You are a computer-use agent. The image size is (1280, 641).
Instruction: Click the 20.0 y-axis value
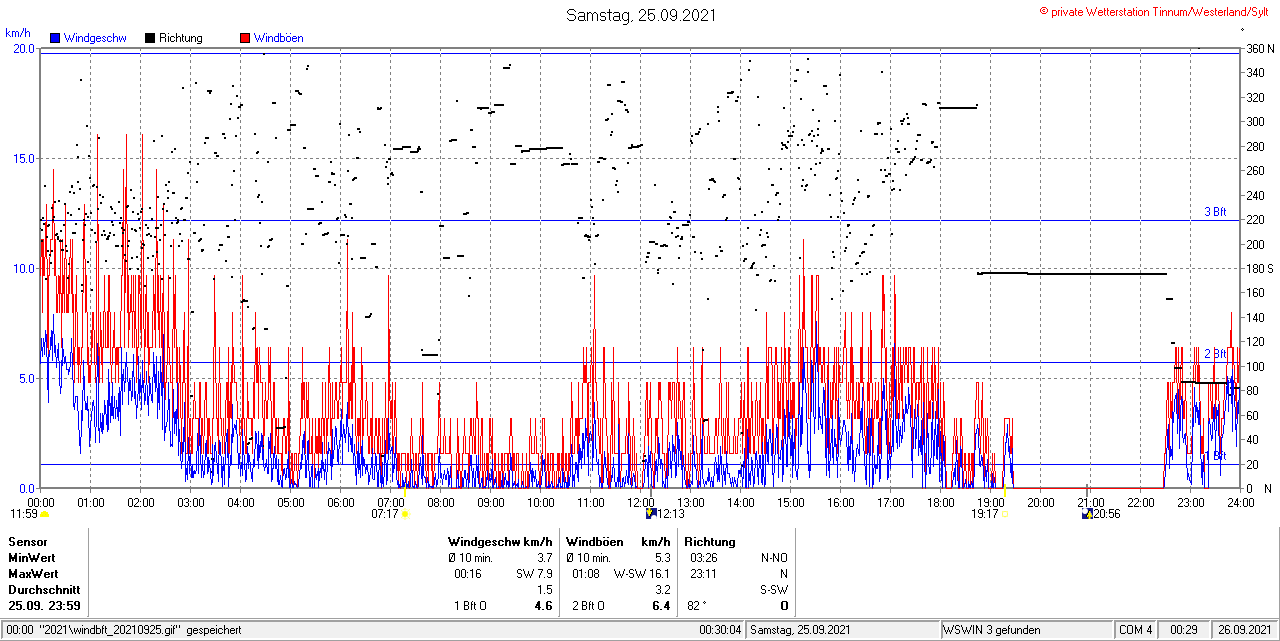tap(23, 48)
